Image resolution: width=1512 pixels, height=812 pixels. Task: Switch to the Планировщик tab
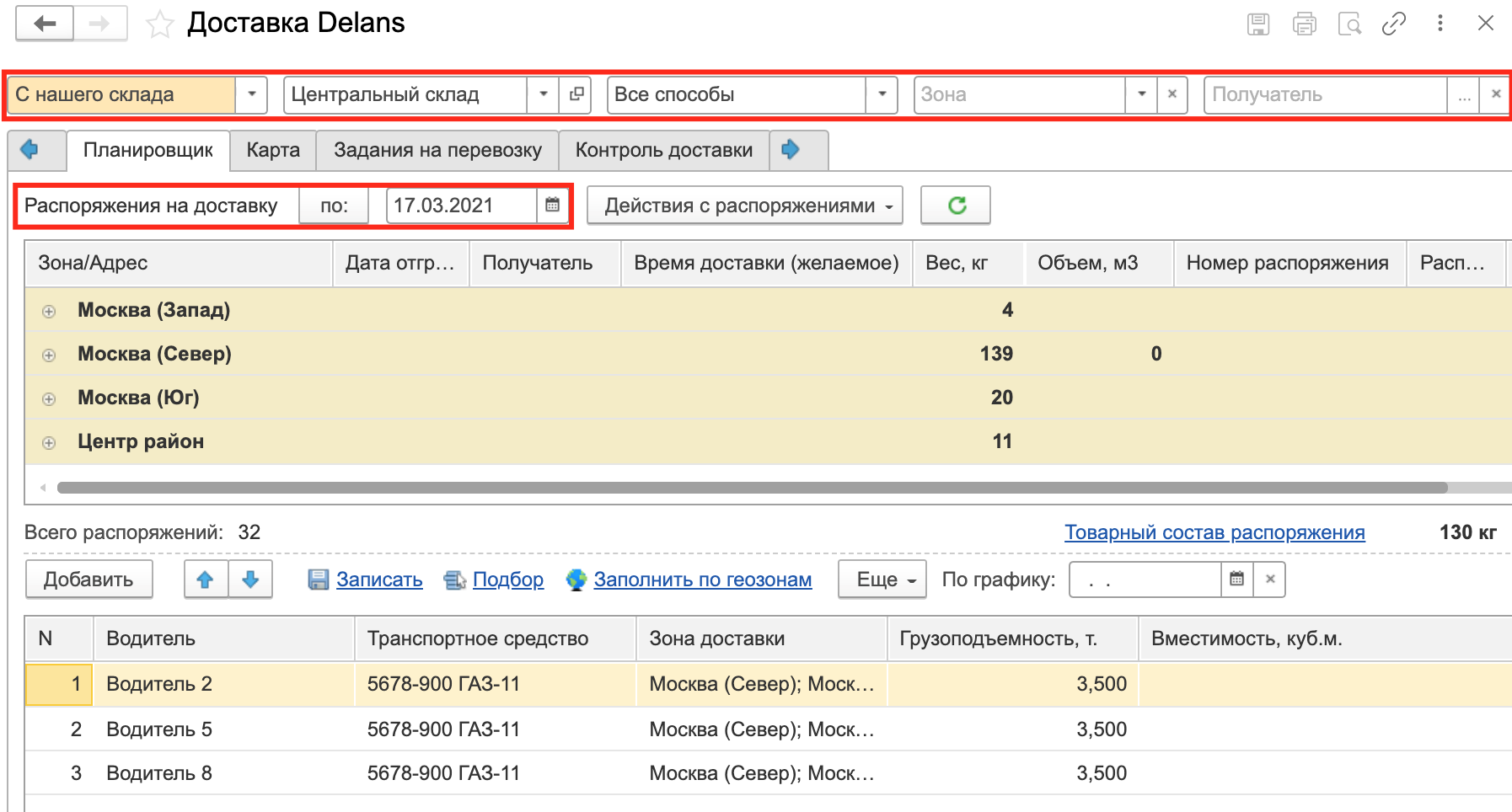[148, 150]
